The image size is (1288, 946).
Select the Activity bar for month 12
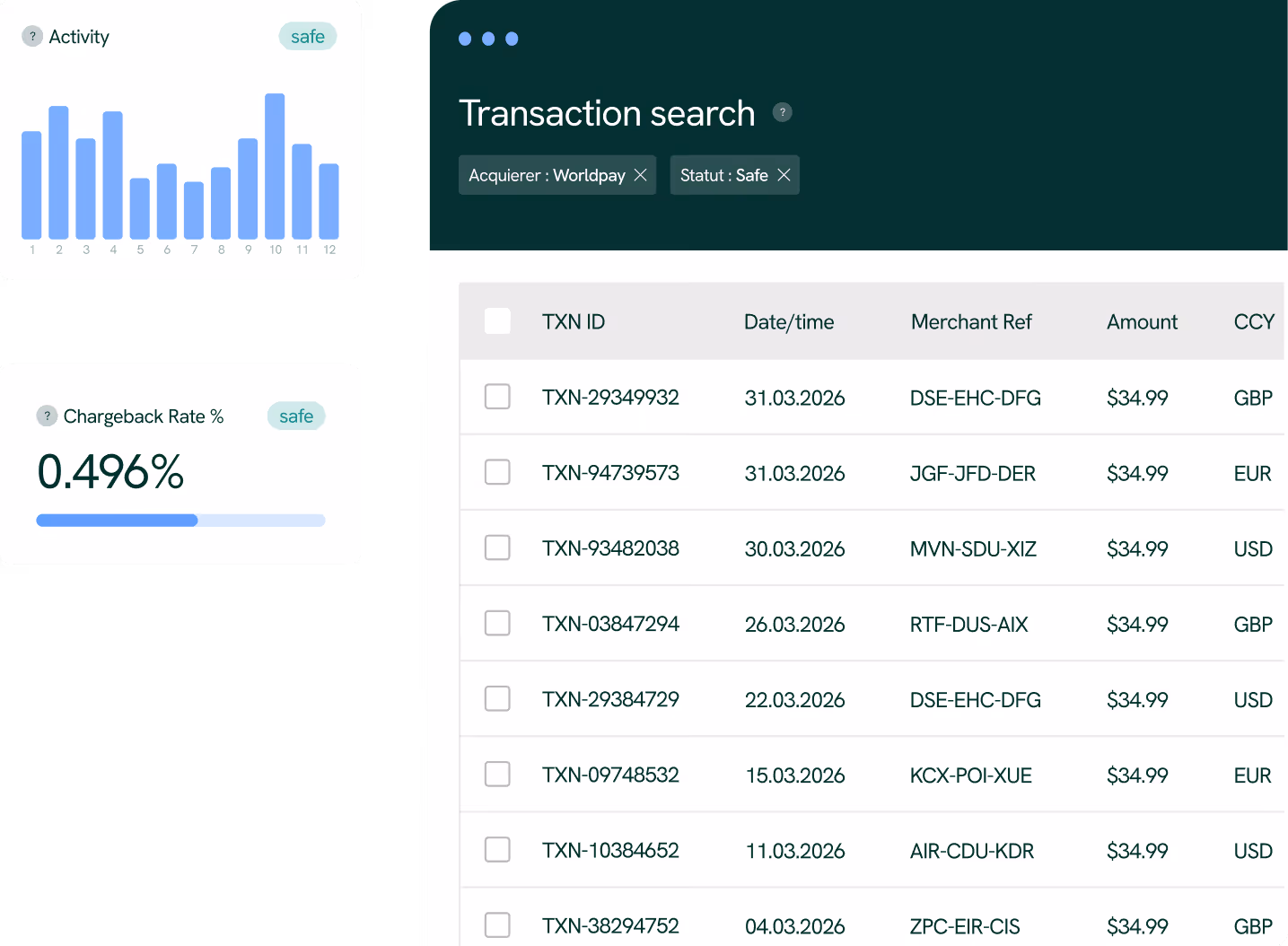tap(329, 201)
